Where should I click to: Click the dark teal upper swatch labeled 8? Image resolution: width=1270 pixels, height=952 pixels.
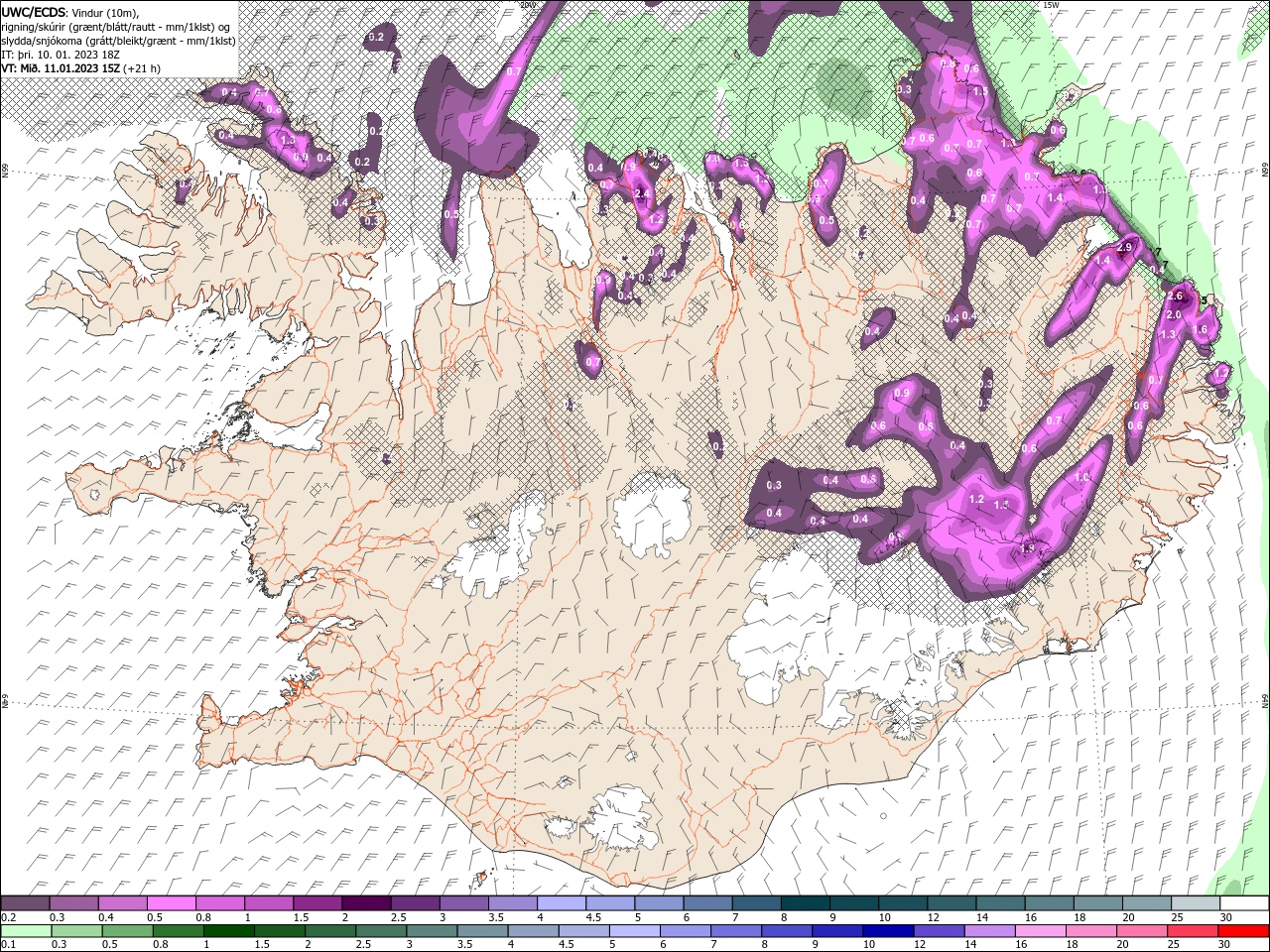tap(805, 903)
